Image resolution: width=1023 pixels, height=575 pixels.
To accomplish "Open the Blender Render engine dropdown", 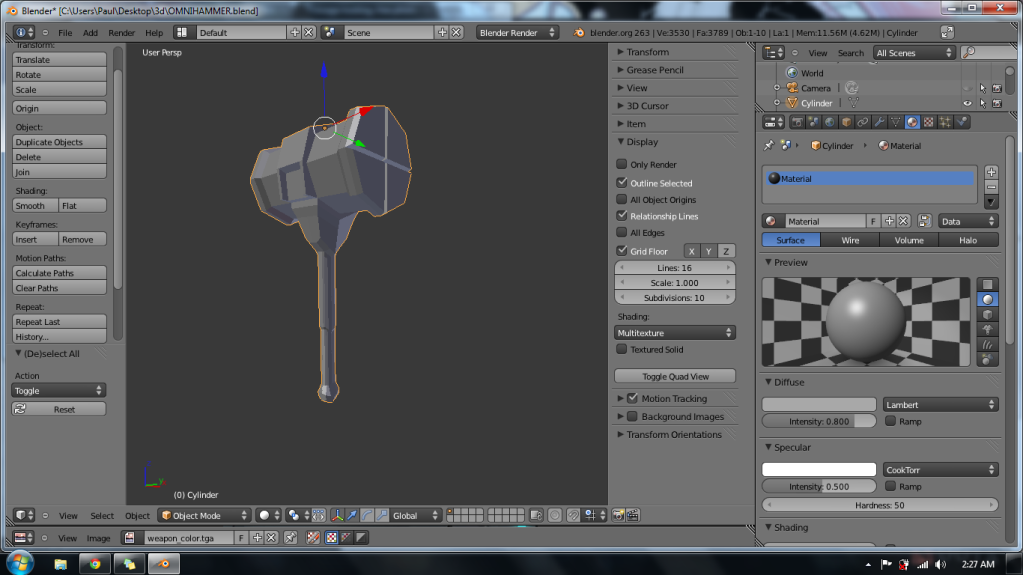I will (x=517, y=33).
